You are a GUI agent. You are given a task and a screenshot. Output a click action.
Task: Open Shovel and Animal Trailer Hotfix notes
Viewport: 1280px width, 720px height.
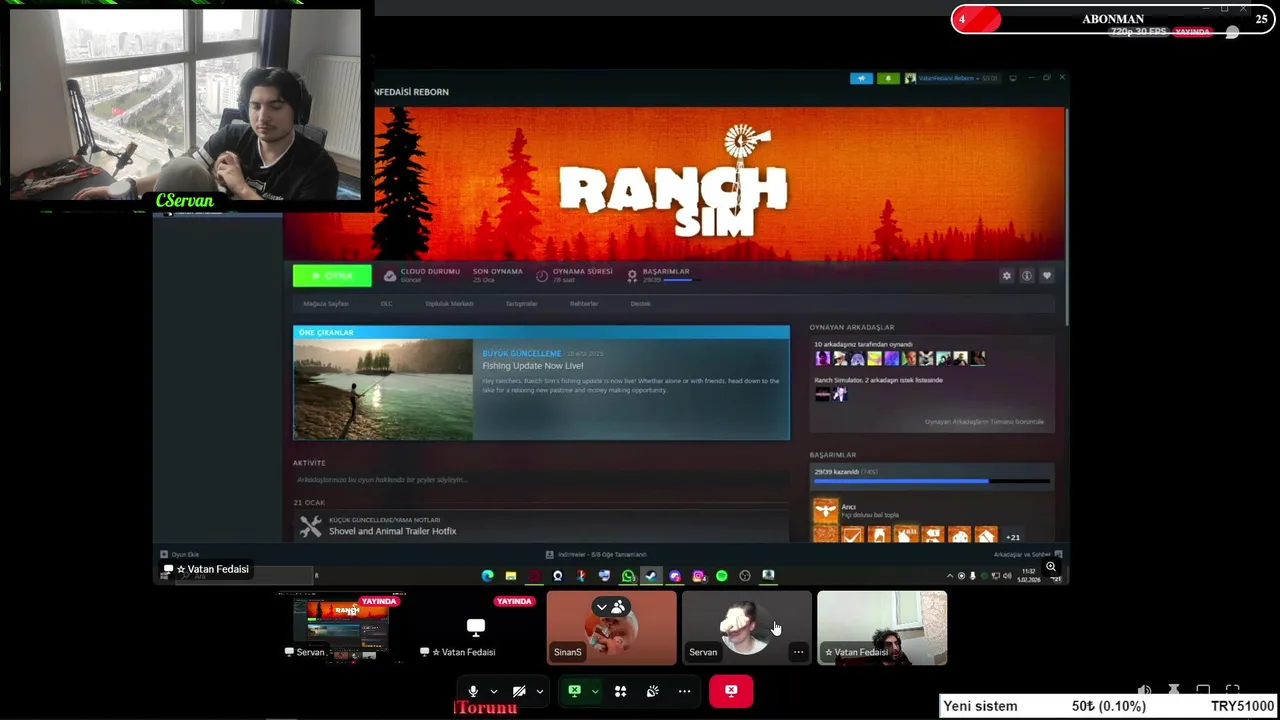392,531
